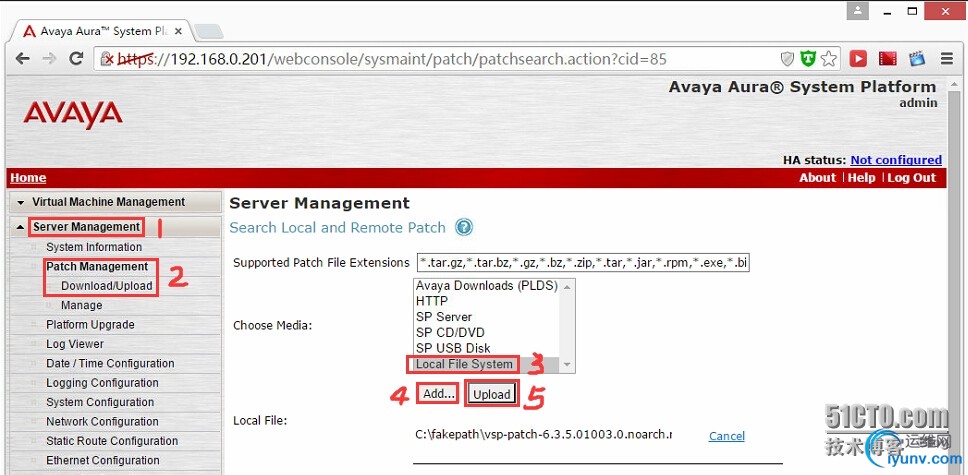
Task: Open the blue help question-mark icon
Action: pyautogui.click(x=464, y=227)
